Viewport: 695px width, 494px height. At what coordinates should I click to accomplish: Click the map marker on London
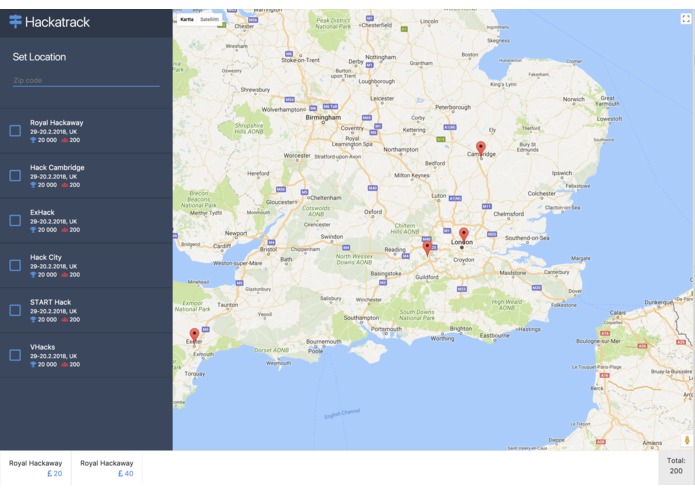point(464,235)
